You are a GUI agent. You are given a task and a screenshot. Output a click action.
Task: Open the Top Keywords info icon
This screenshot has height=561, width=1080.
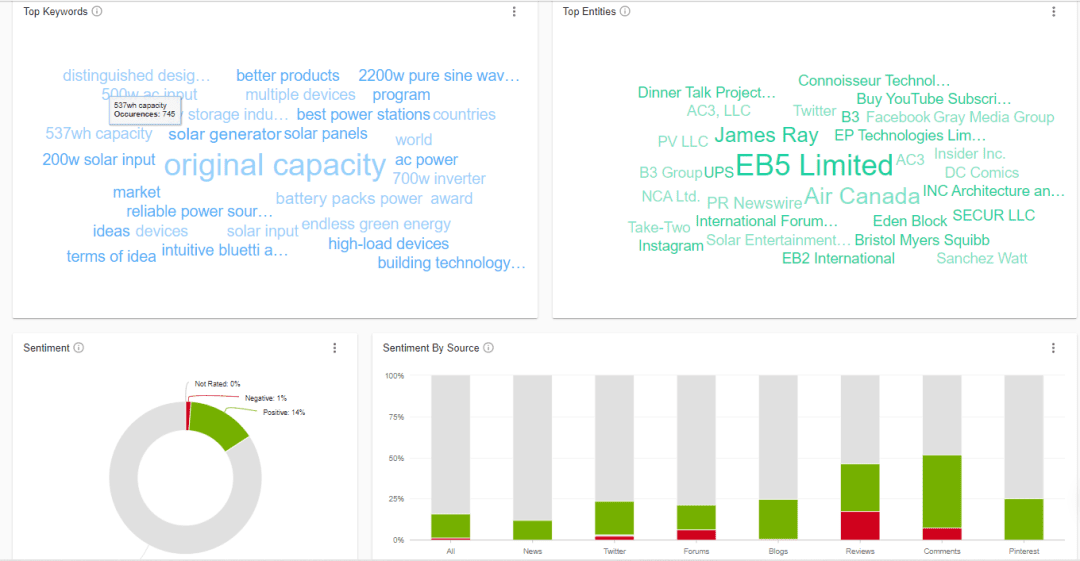[97, 11]
